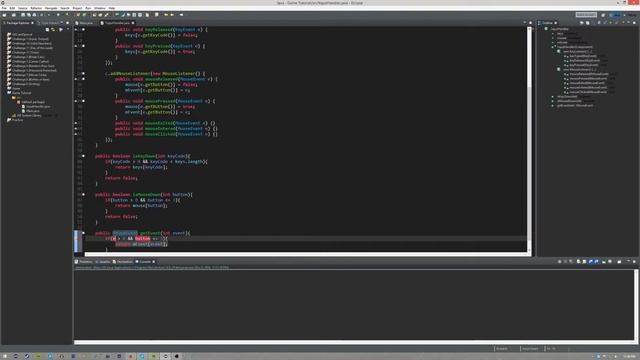The image size is (640, 360).
Task: Click the addMouseListener call in the code
Action: pos(129,73)
